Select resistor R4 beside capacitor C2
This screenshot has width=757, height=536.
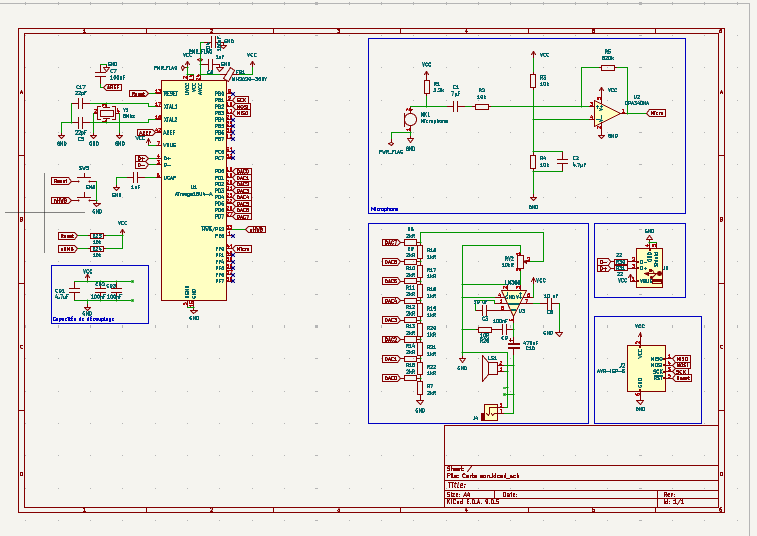click(x=533, y=161)
